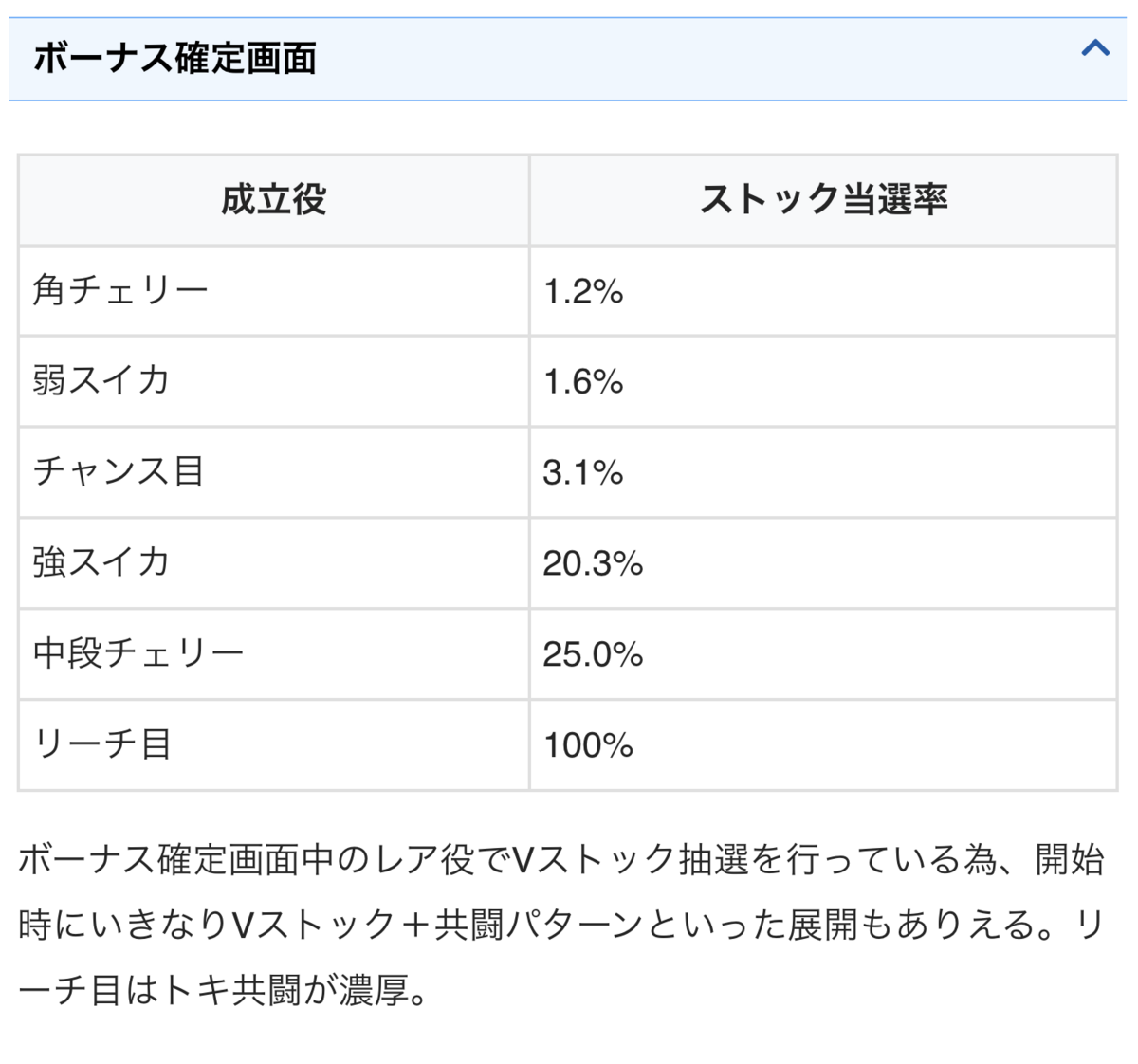
Task: Click the 1.2% value cell
Action: point(583,291)
